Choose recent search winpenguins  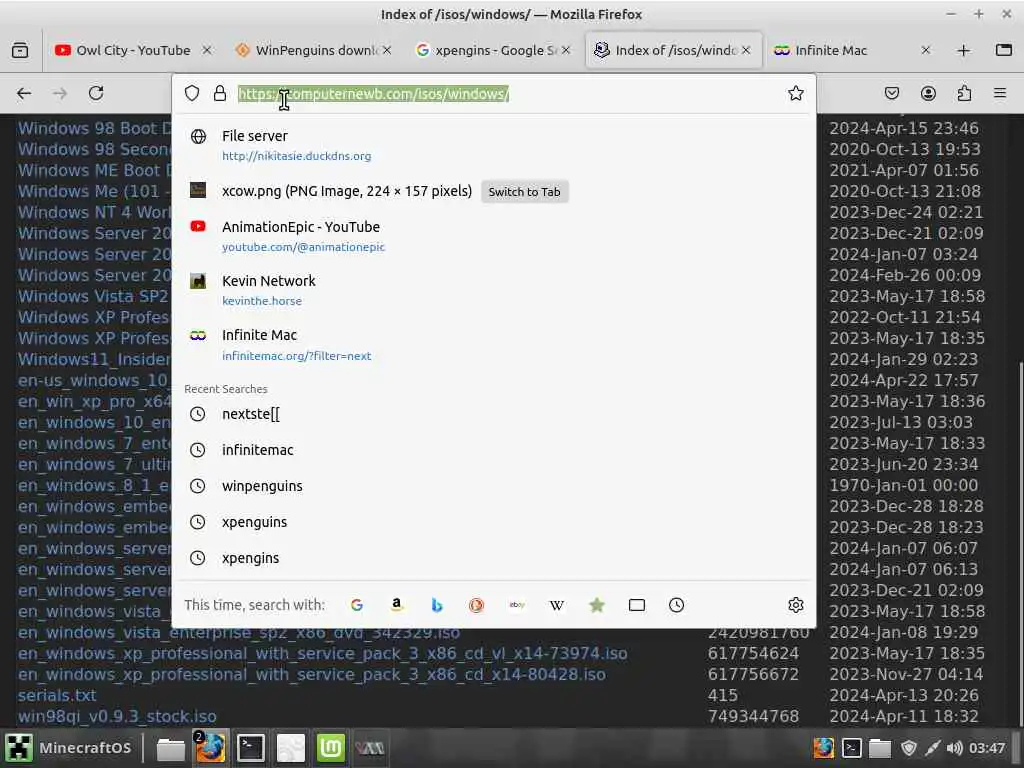click(494, 486)
